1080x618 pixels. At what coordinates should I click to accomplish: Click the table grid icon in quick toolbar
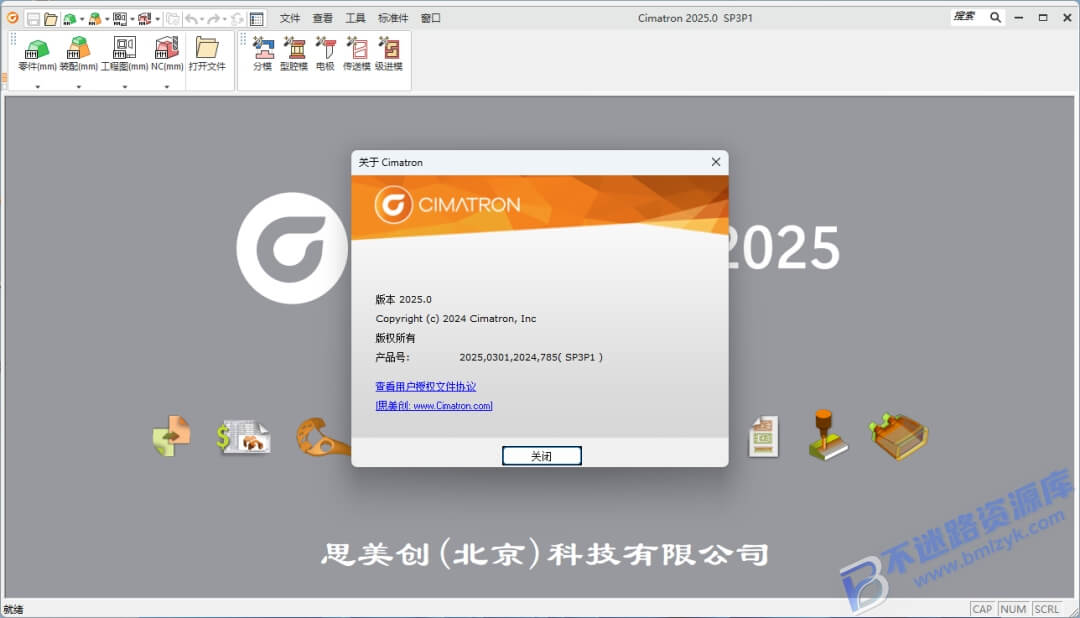(257, 19)
